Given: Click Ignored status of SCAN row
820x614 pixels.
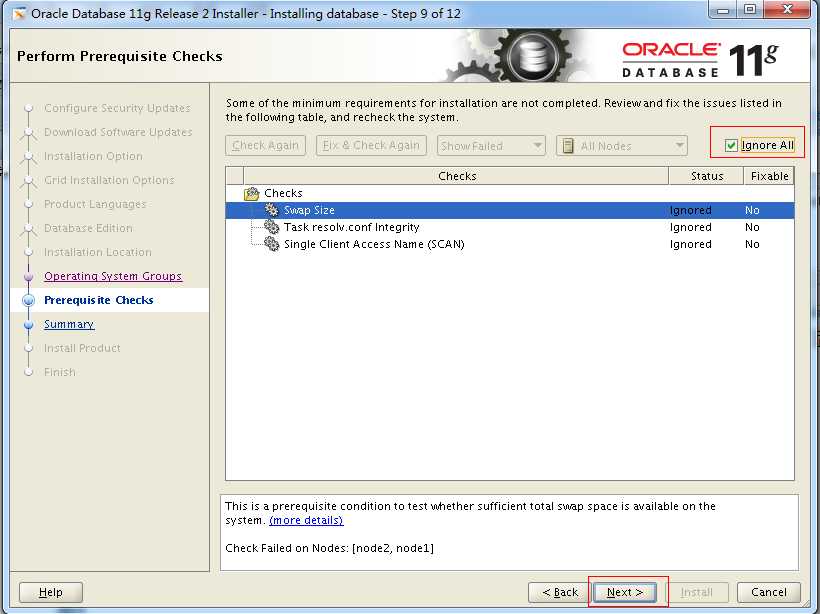Looking at the screenshot, I should (x=690, y=244).
